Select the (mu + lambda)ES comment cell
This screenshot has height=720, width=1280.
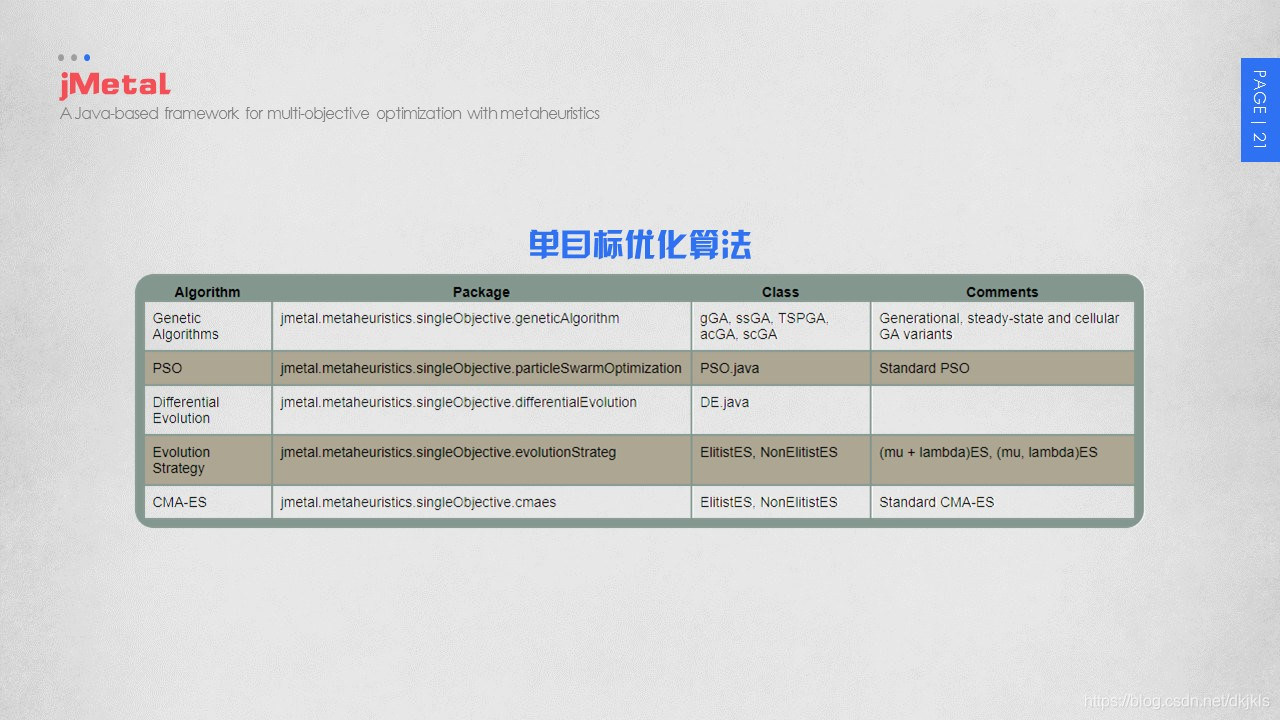pos(1002,460)
